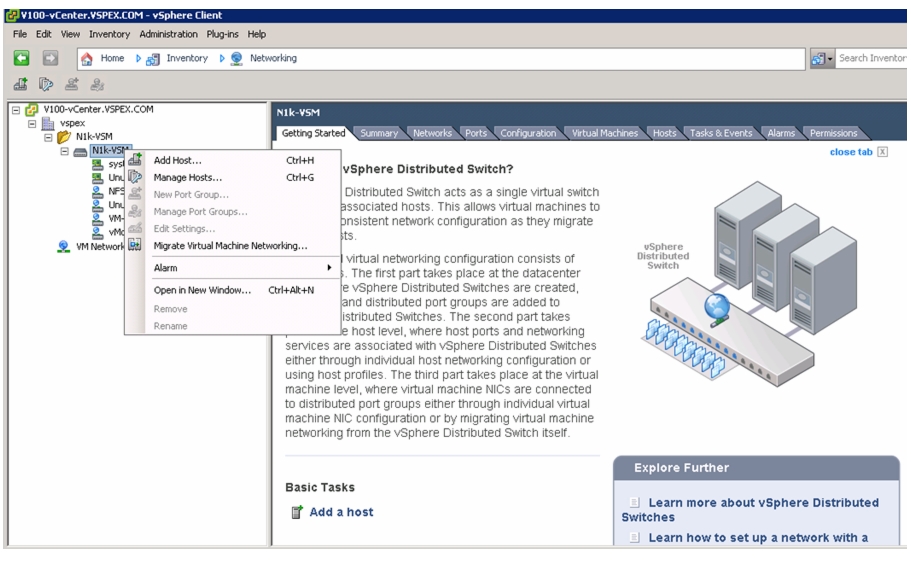Click the Networking globe icon in breadcrumb
Image resolution: width=911 pixels, height=579 pixels.
[x=236, y=59]
